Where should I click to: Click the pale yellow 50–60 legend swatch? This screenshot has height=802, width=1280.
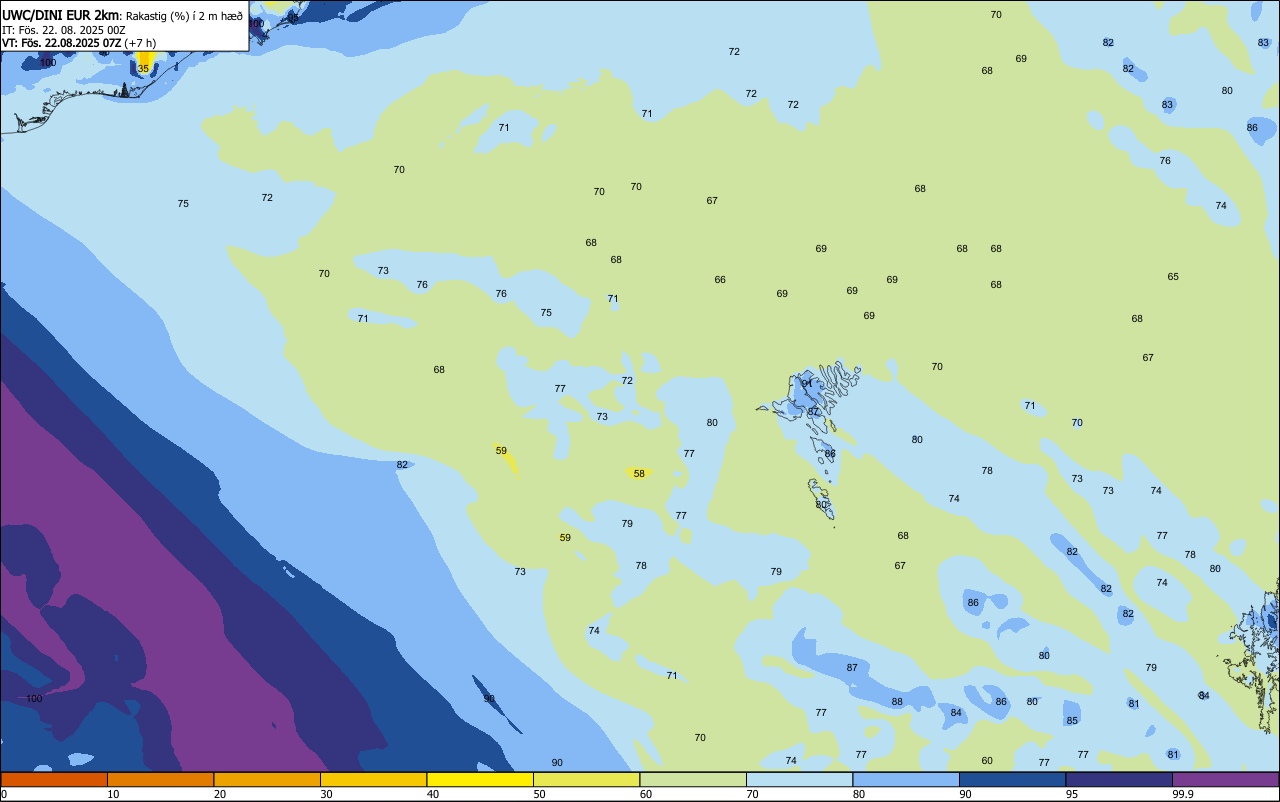[586, 779]
